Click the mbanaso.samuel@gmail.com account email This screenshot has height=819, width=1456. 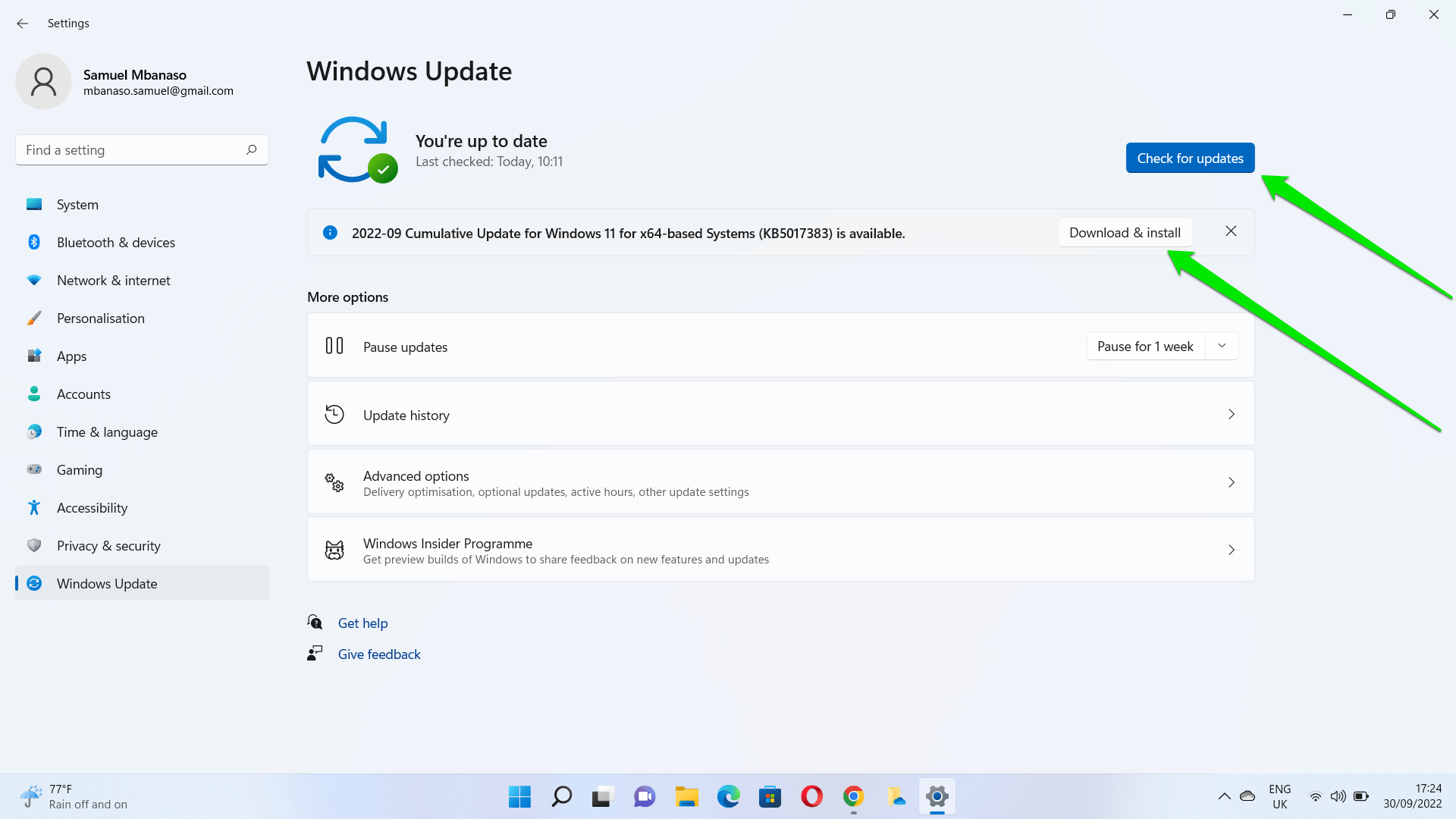click(x=158, y=91)
